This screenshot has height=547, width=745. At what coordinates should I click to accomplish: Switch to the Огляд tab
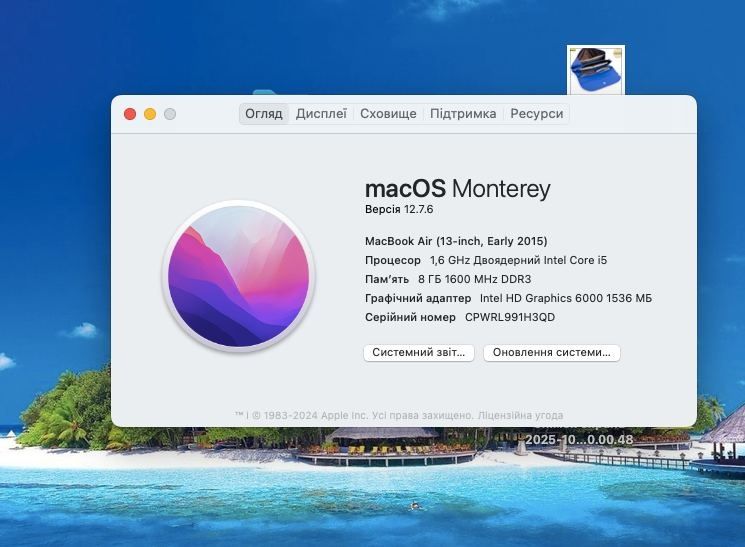[x=264, y=114]
